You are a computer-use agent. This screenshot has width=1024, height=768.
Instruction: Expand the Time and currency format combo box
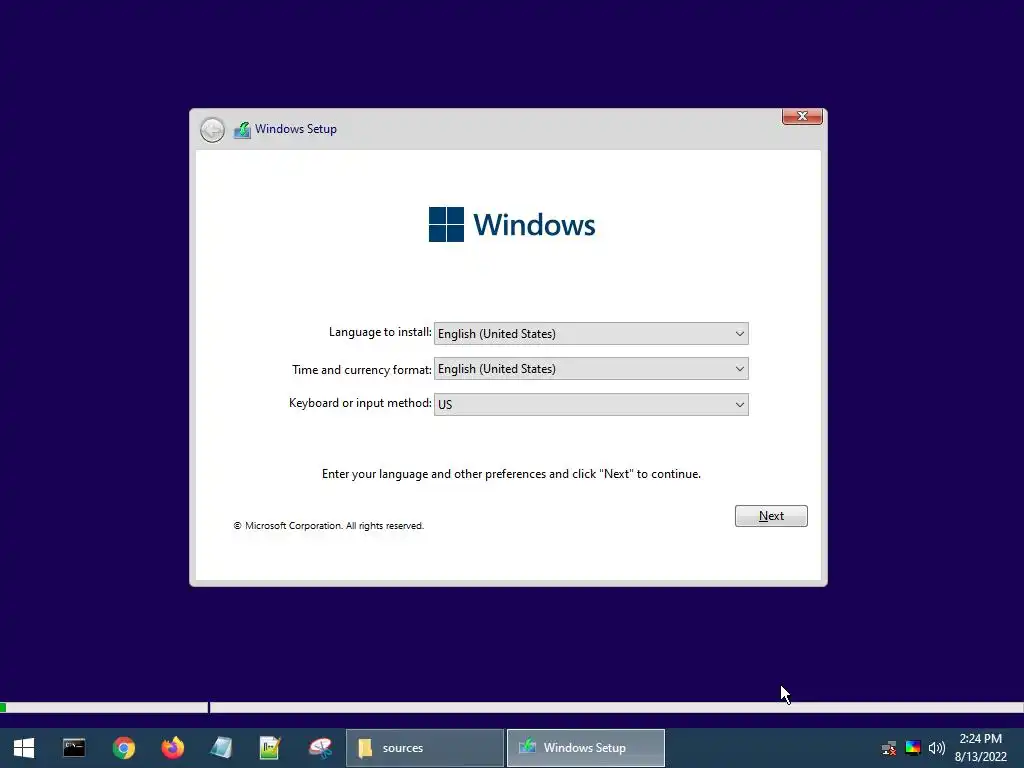point(591,369)
